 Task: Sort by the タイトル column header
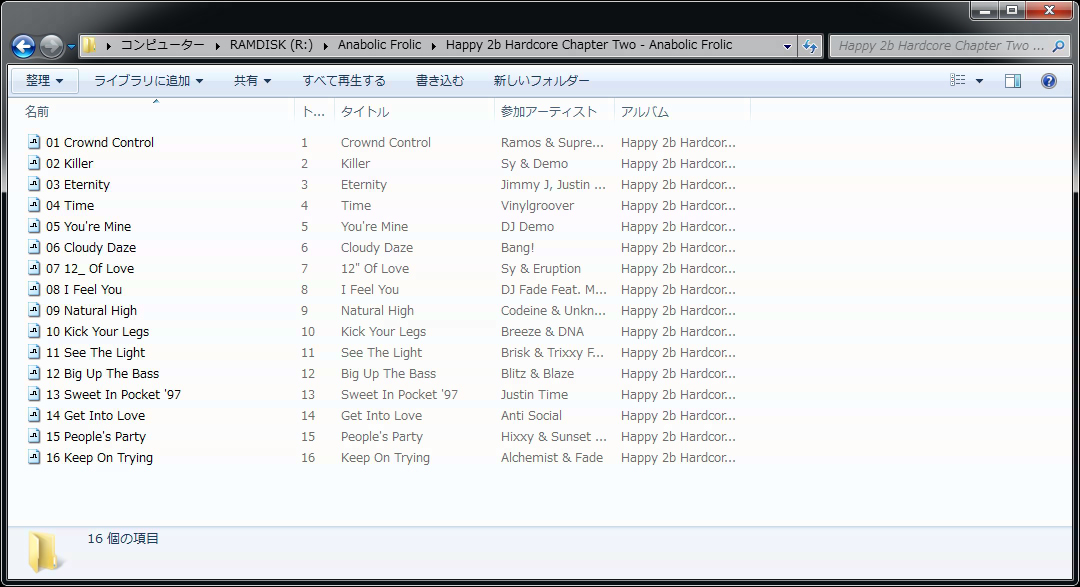(414, 112)
